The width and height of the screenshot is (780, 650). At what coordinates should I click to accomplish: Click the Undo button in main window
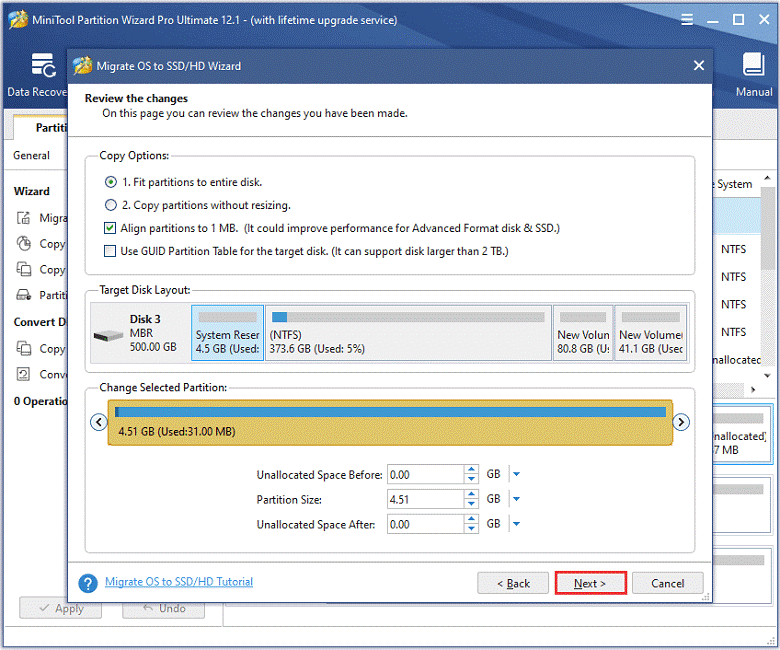(x=164, y=608)
